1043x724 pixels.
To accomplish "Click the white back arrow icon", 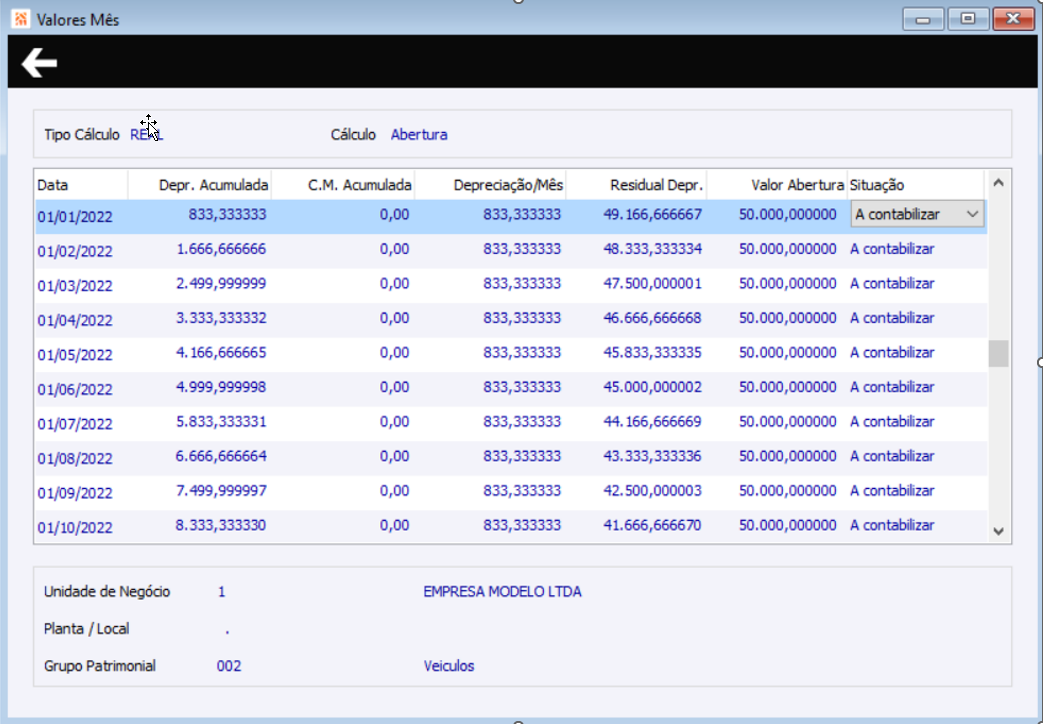I will [x=39, y=63].
